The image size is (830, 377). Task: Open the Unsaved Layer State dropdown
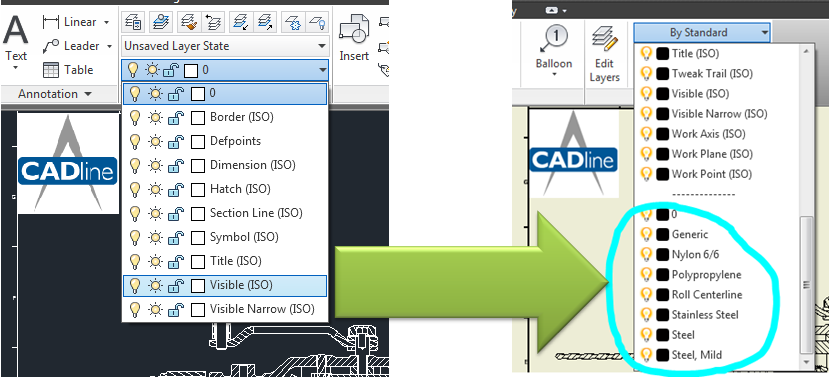225,46
